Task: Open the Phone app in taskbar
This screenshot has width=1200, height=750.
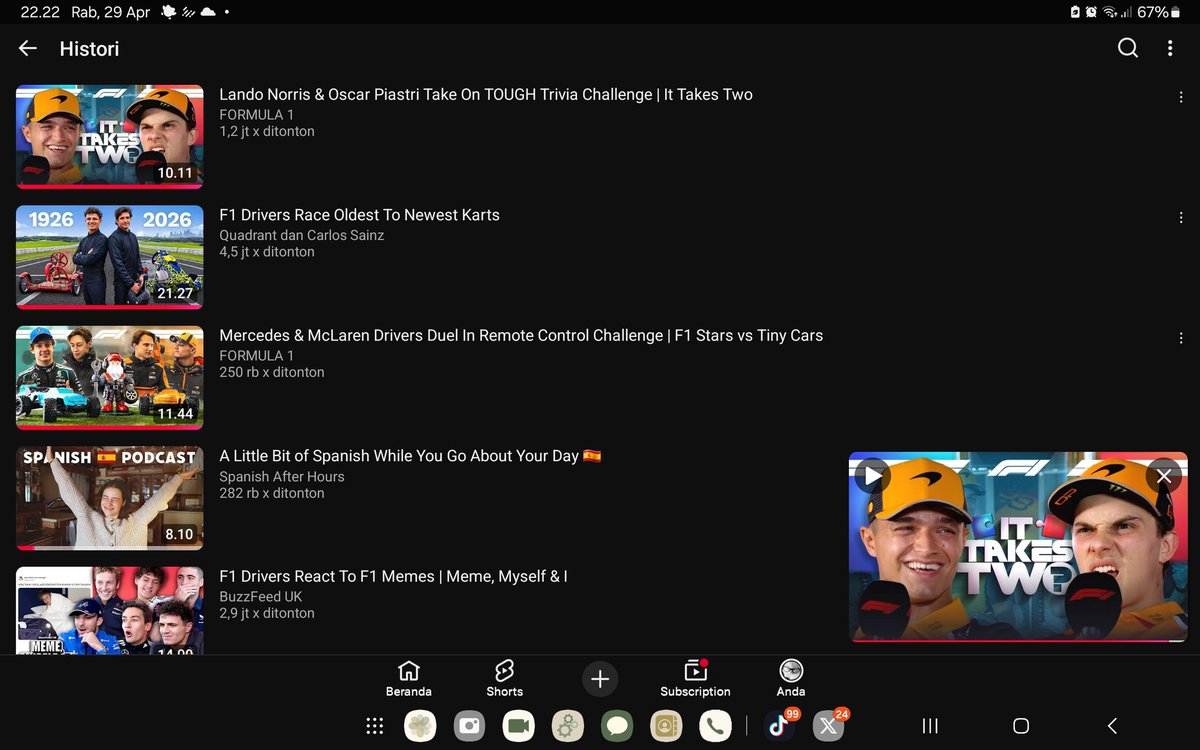Action: click(x=715, y=726)
